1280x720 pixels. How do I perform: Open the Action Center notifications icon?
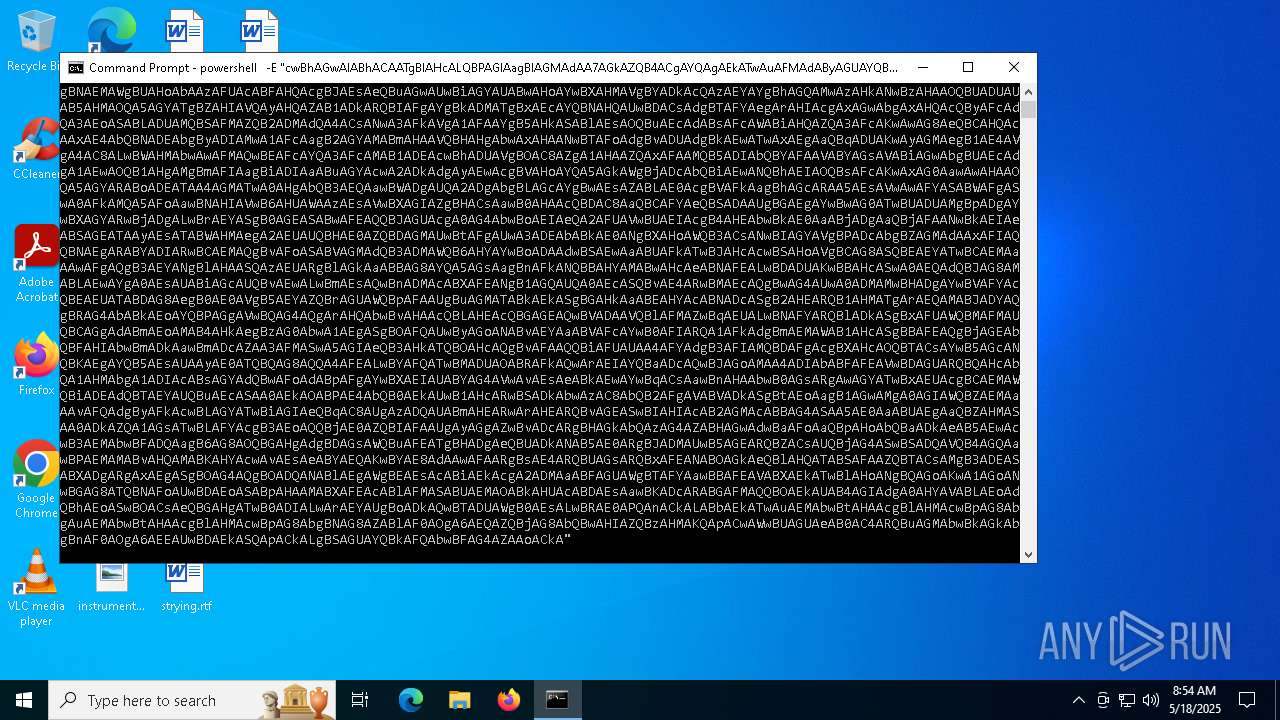[x=1247, y=700]
